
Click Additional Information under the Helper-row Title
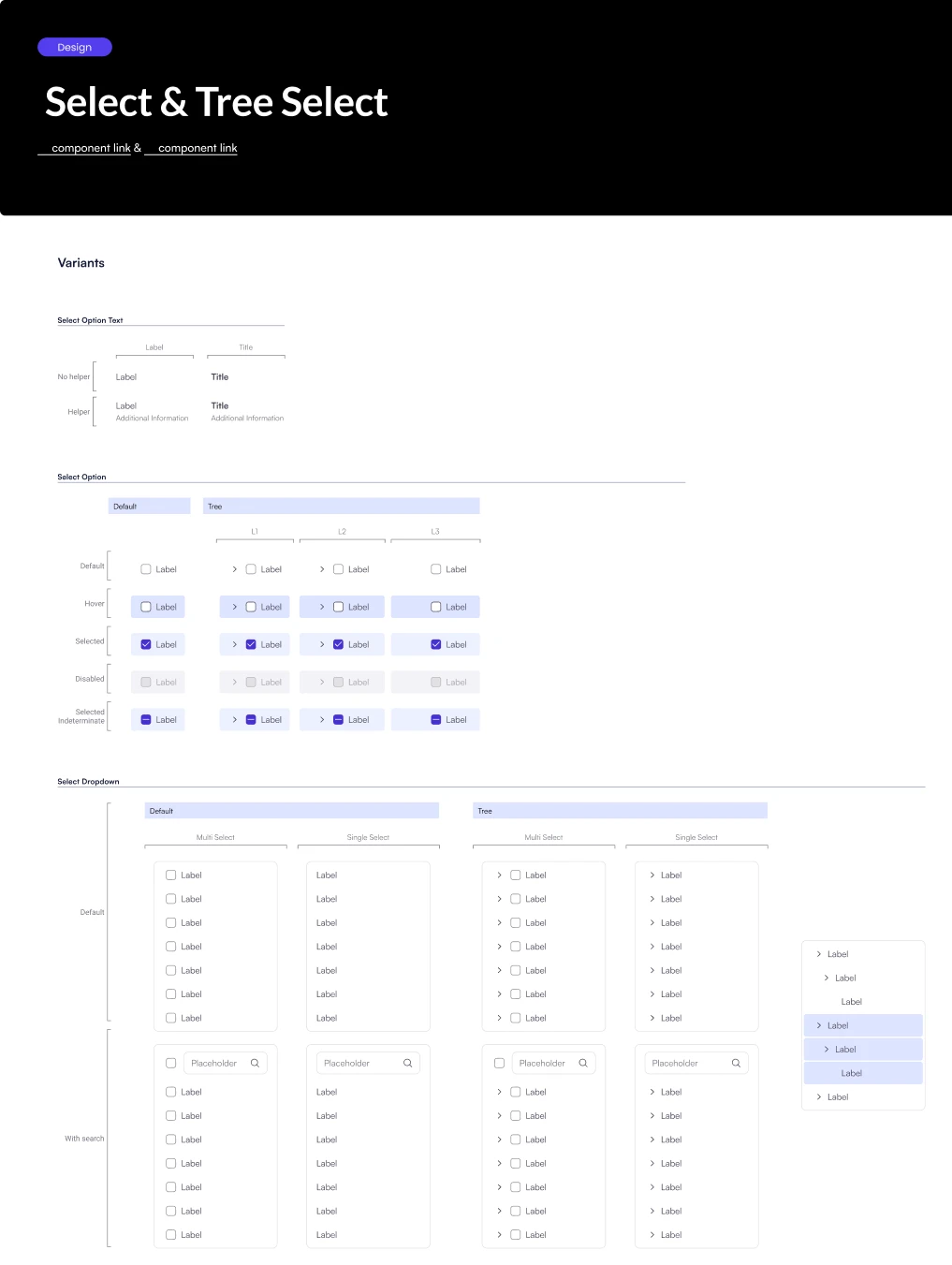(247, 419)
